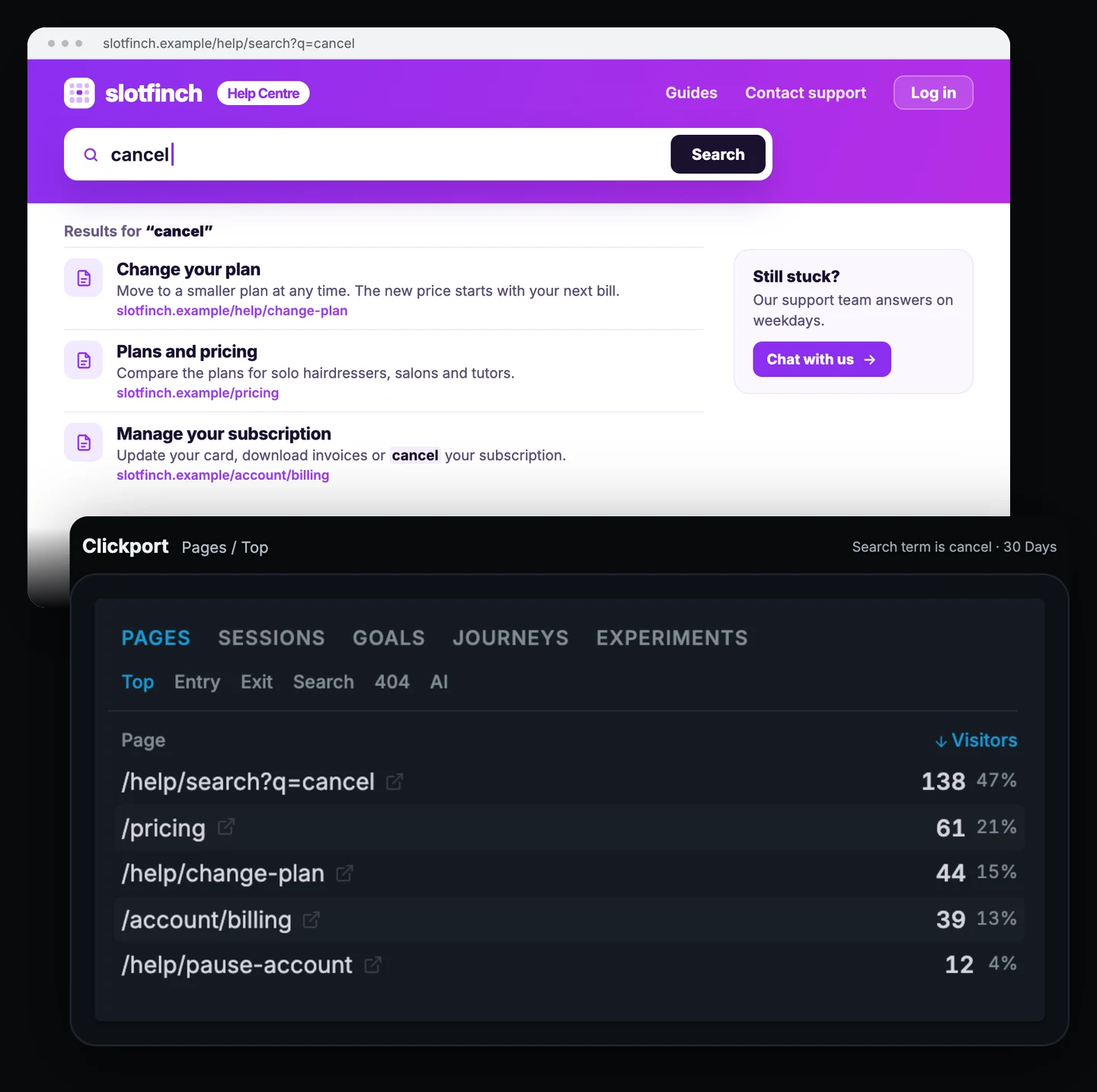Viewport: 1097px width, 1092px height.
Task: Switch to the Search sub-tab
Action: 324,682
